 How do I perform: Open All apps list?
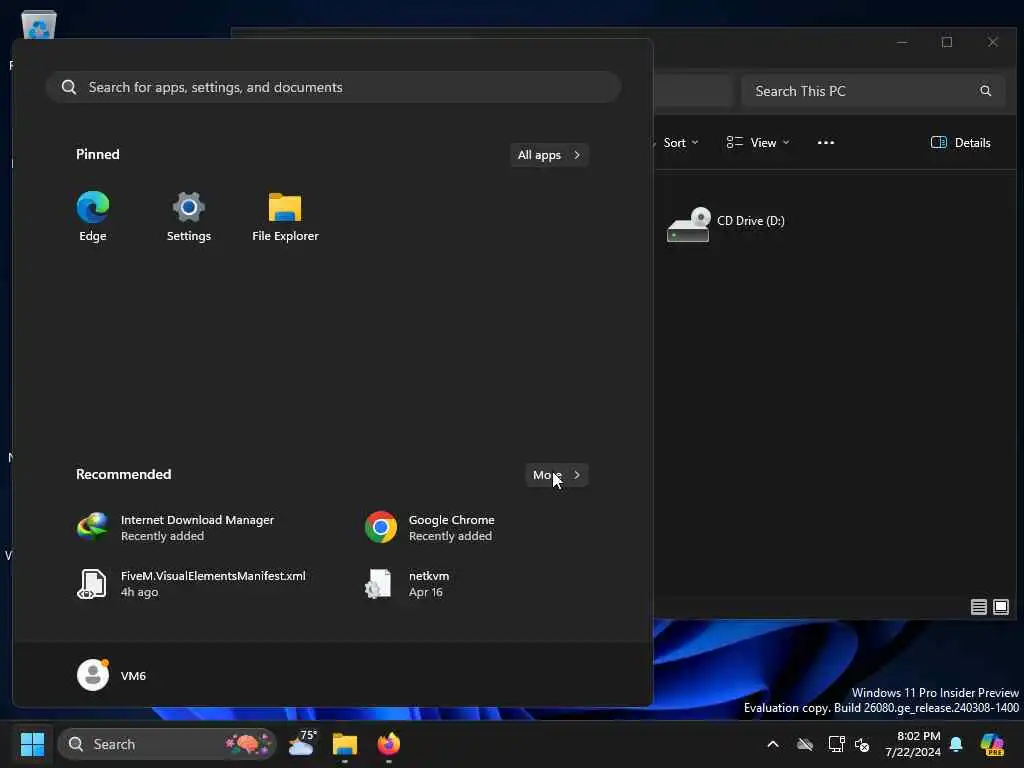549,155
